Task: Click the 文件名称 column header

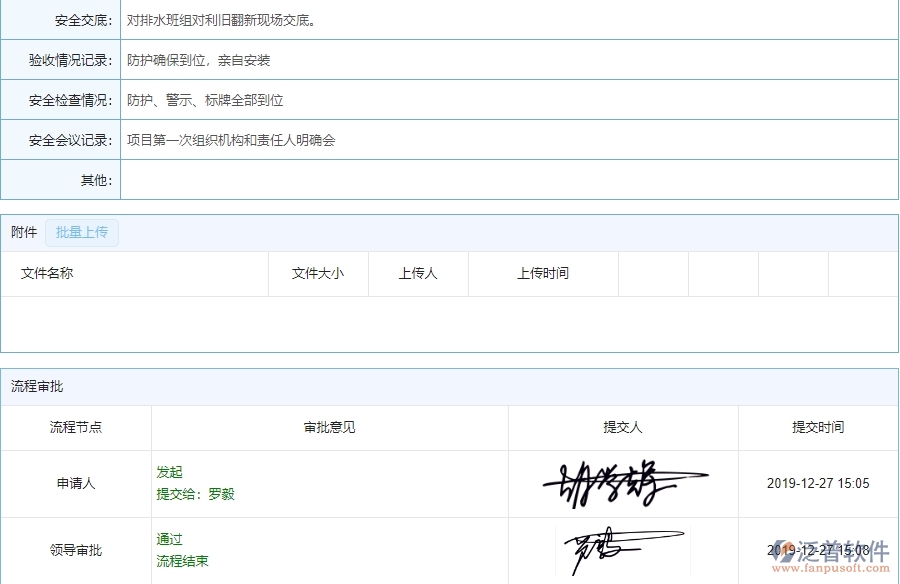Action: click(x=45, y=273)
